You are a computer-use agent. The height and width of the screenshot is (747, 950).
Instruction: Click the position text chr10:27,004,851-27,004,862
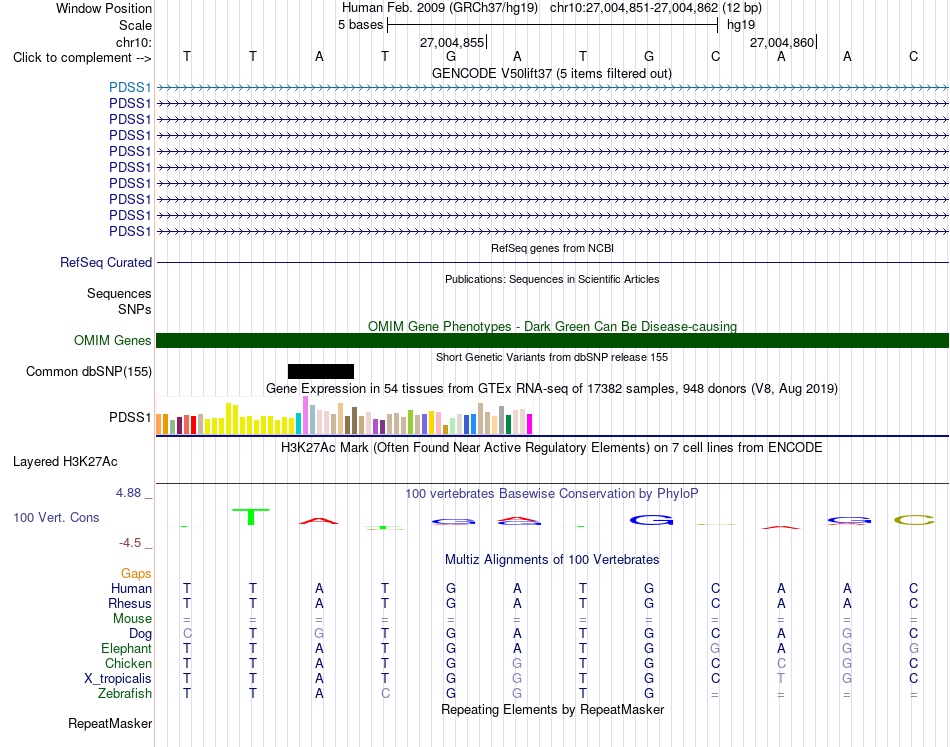pyautogui.click(x=634, y=8)
